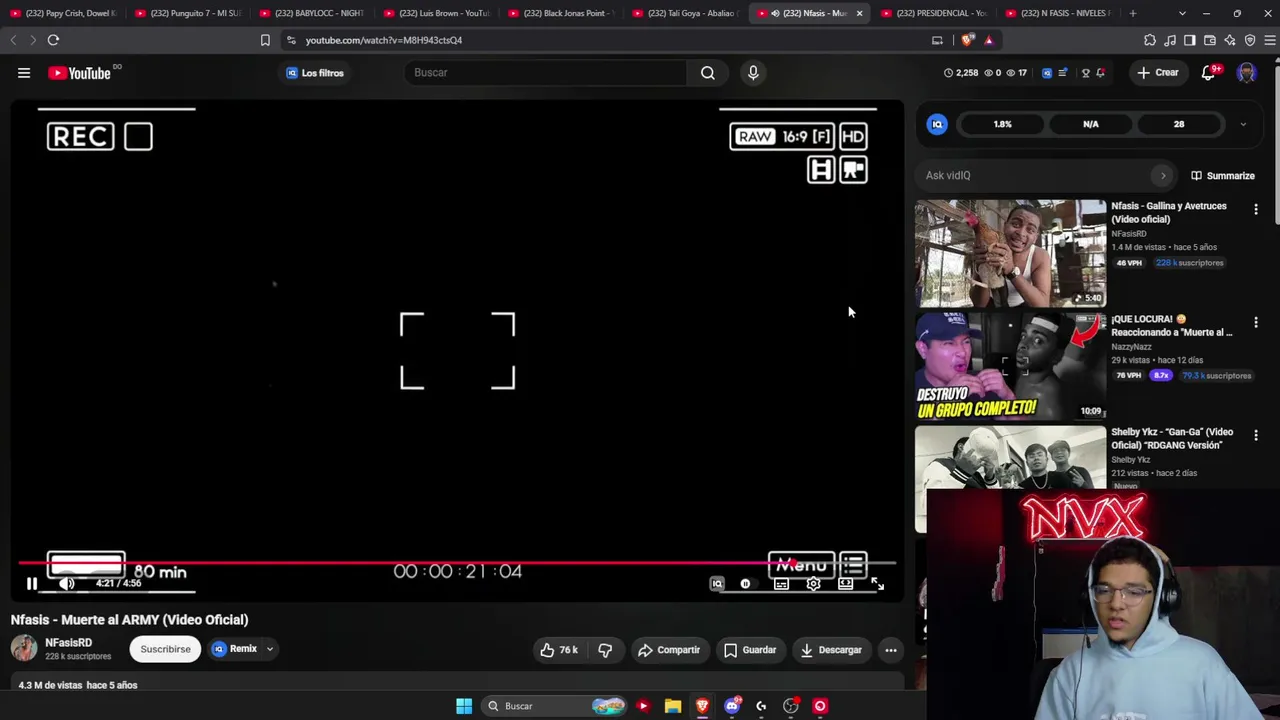Switch to the Tali Goya - Abaliao tab
1280x720 pixels.
click(x=685, y=13)
